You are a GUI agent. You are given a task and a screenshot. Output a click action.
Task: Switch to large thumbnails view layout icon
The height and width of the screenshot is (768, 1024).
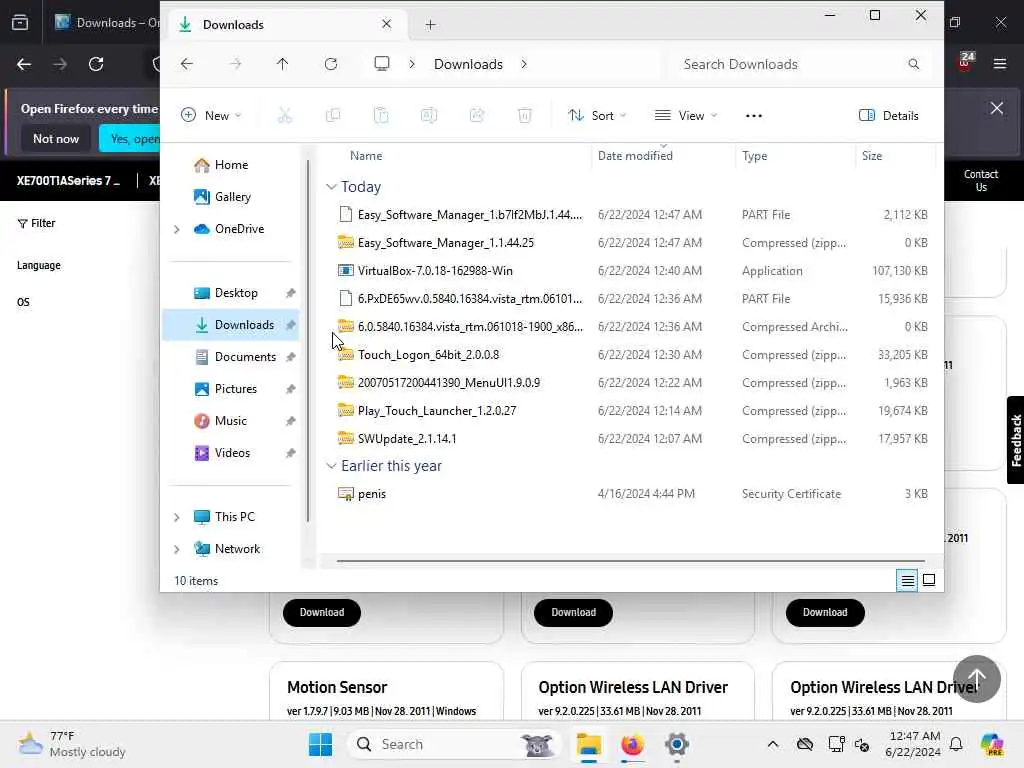click(929, 580)
